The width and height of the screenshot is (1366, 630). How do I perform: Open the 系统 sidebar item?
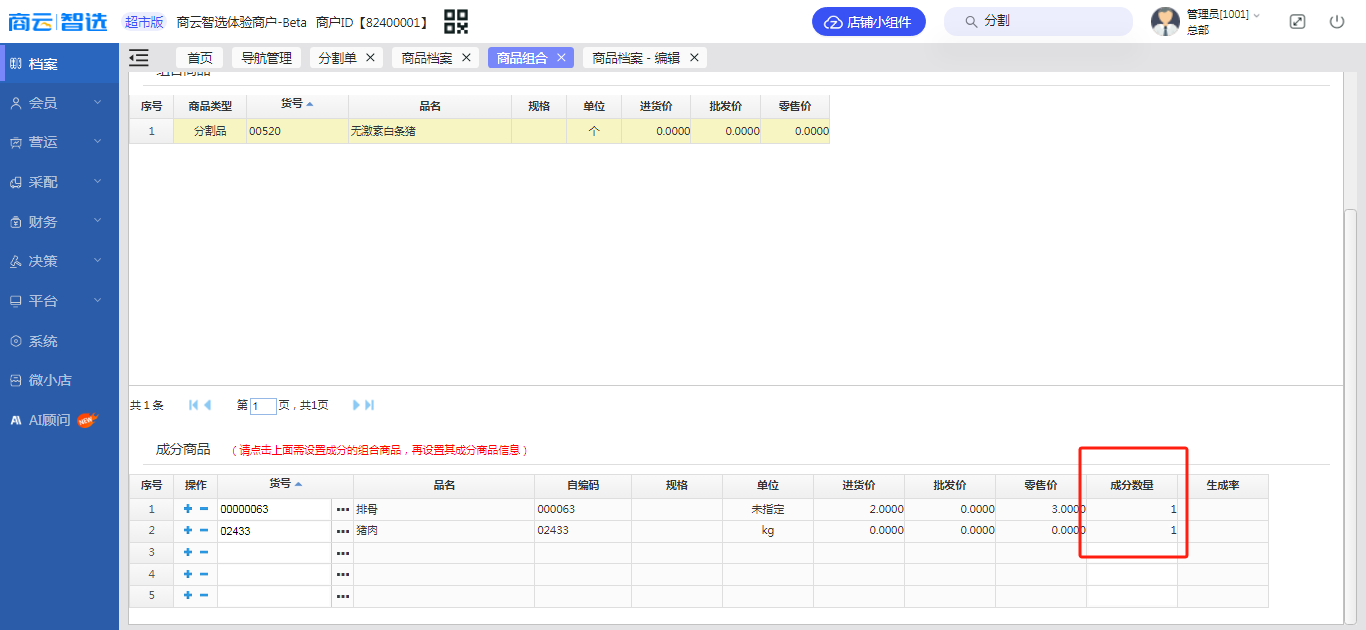59,341
